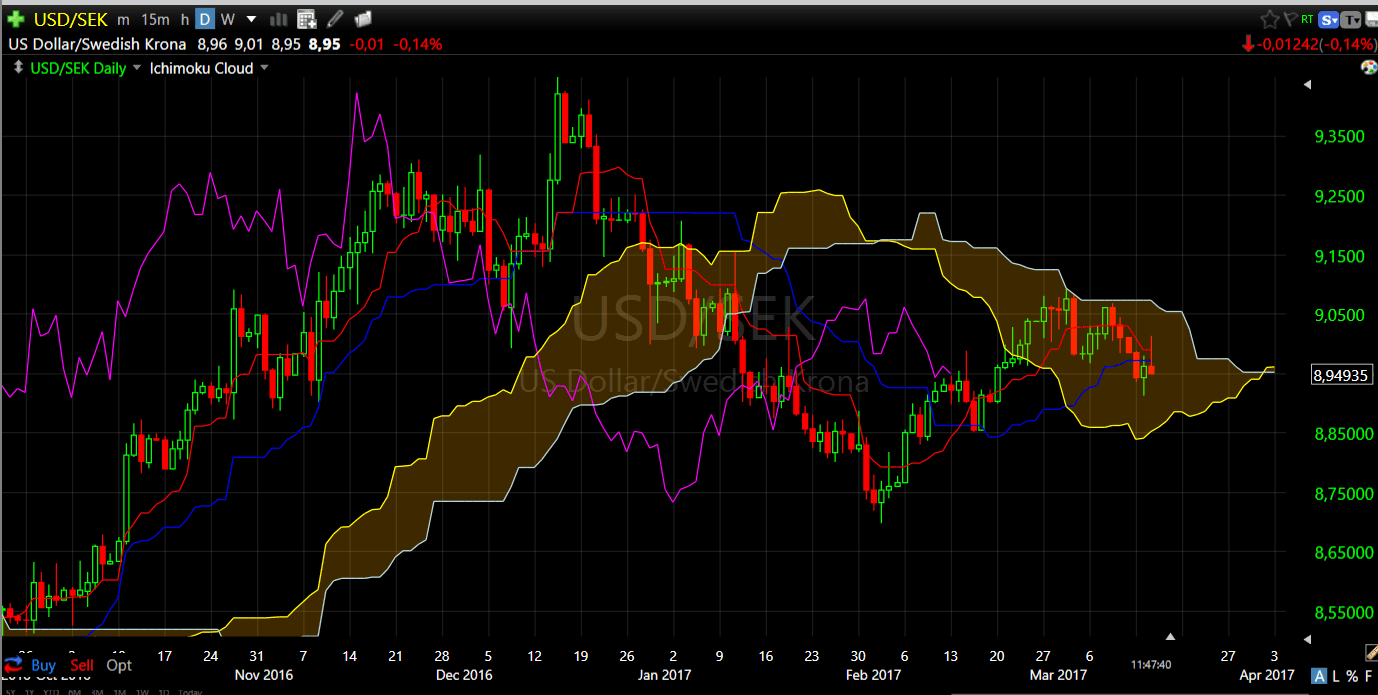Click the flag alert icon
This screenshot has height=695, width=1378.
click(x=1291, y=18)
